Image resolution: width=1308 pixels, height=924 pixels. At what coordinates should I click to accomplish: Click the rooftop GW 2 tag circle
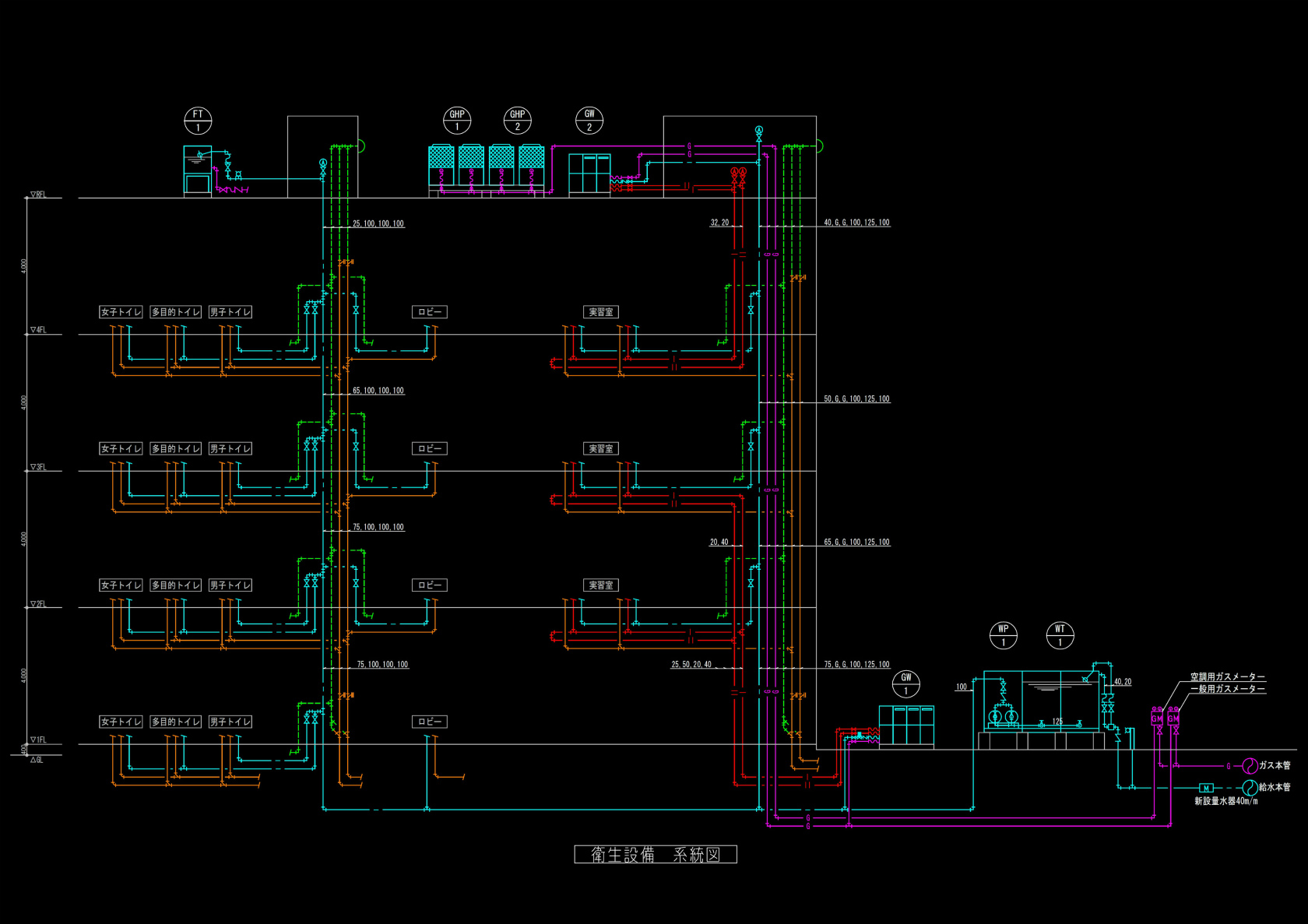pos(589,120)
